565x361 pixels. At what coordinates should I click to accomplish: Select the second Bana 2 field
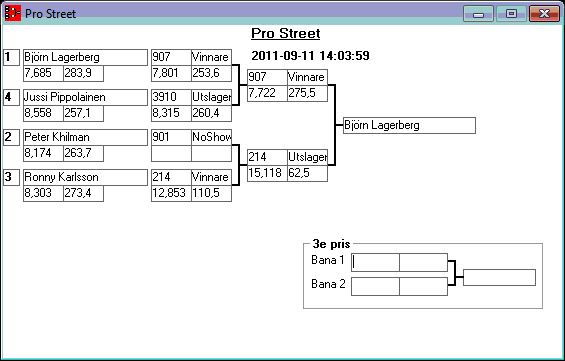[x=424, y=286]
